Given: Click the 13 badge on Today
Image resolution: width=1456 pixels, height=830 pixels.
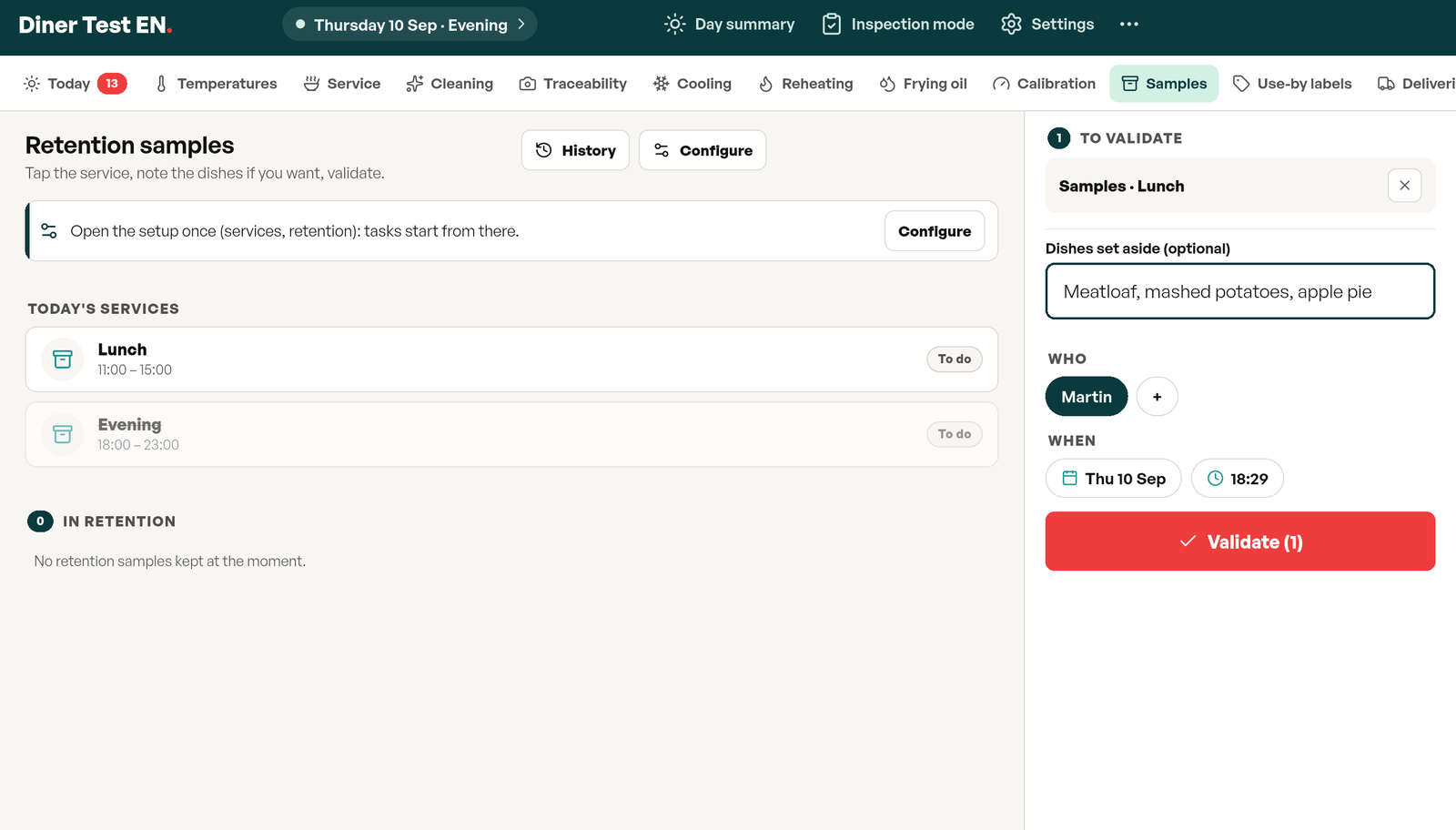Looking at the screenshot, I should click(112, 84).
